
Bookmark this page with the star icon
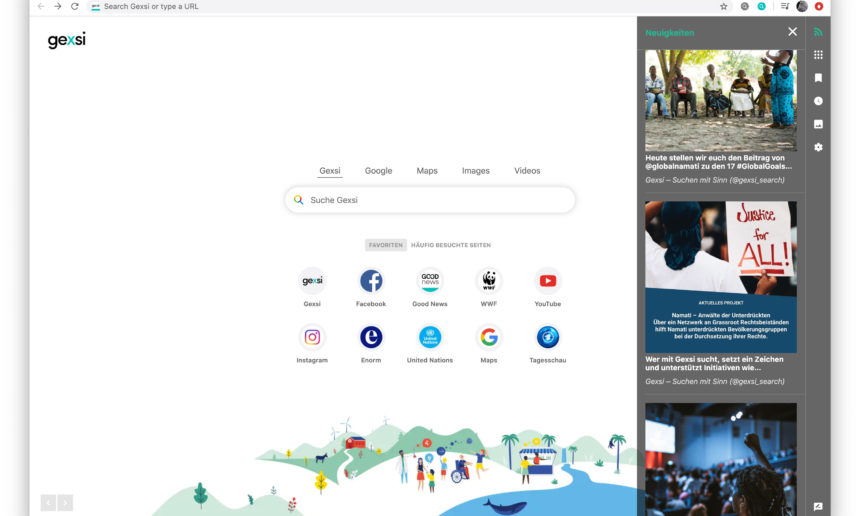tap(723, 7)
